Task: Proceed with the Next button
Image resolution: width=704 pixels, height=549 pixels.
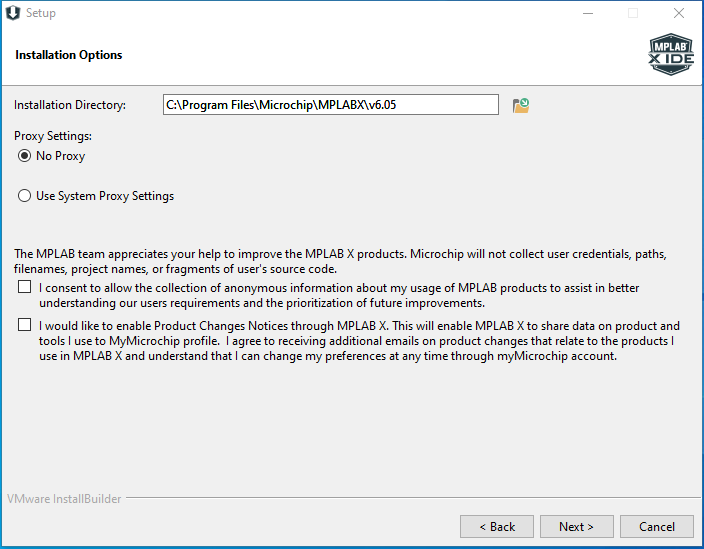Action: [x=576, y=527]
